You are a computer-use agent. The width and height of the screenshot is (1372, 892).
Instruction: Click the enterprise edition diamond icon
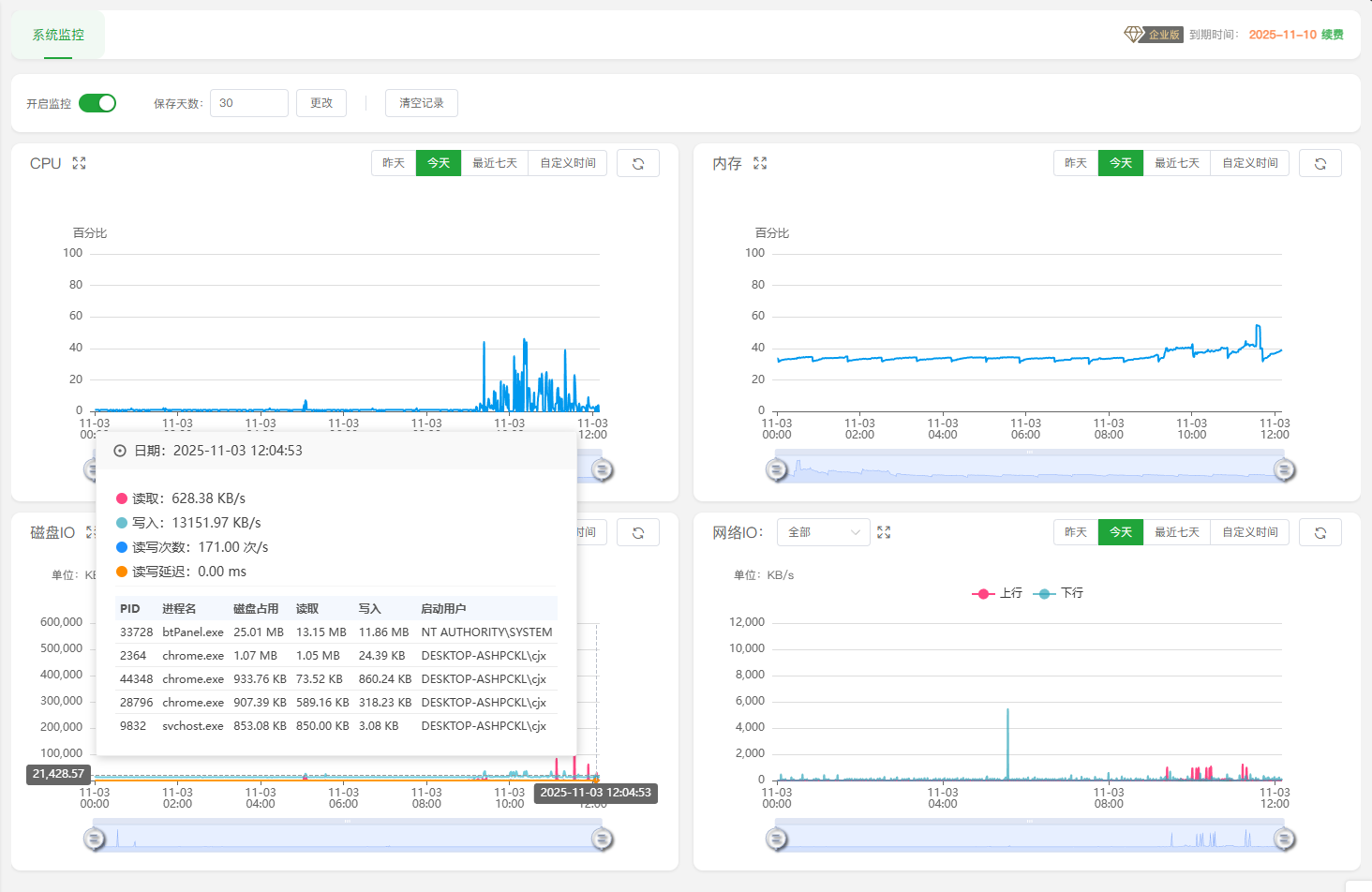[x=1134, y=35]
